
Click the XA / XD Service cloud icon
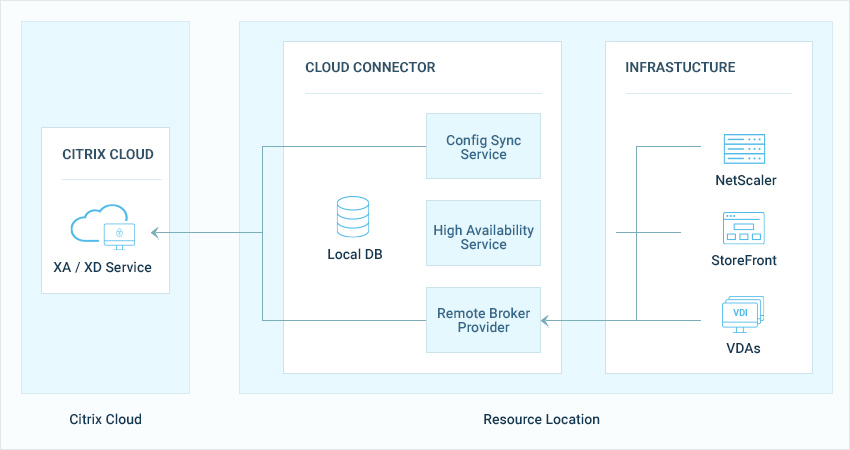pos(103,227)
